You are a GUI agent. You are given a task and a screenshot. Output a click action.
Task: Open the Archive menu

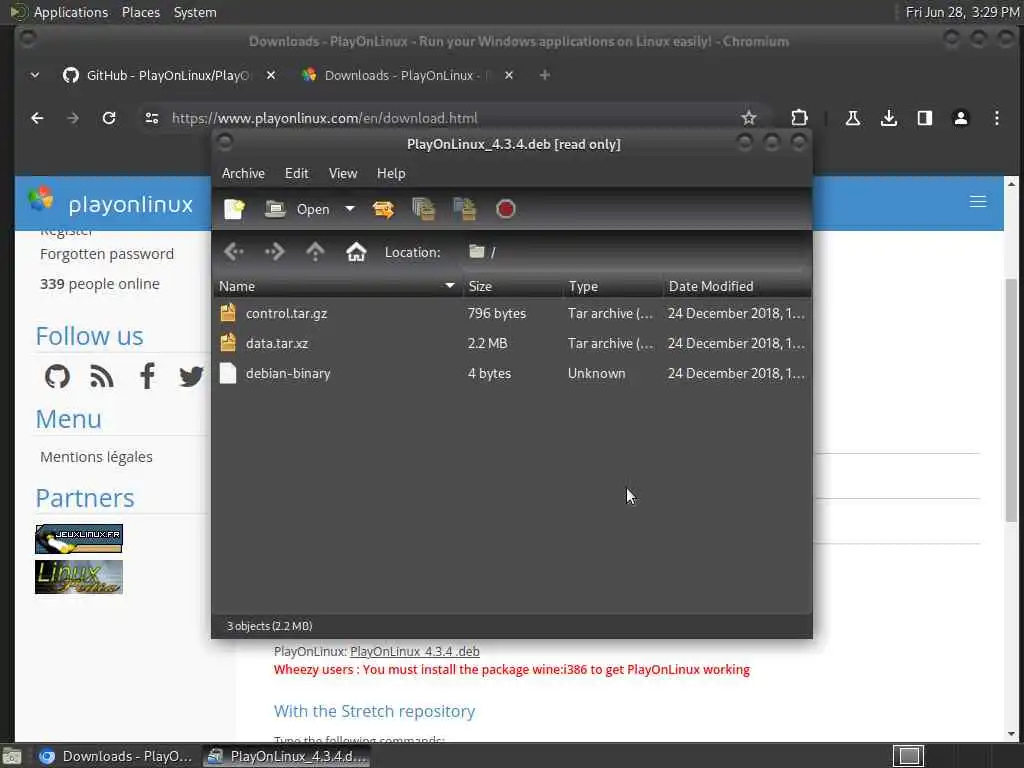coord(243,173)
